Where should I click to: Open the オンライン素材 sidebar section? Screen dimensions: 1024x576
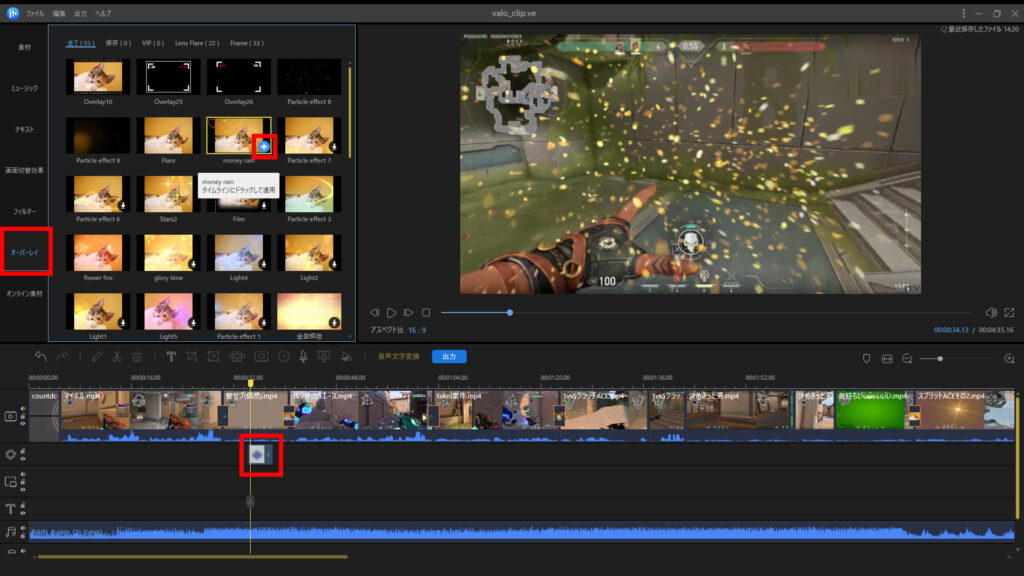[x=24, y=294]
